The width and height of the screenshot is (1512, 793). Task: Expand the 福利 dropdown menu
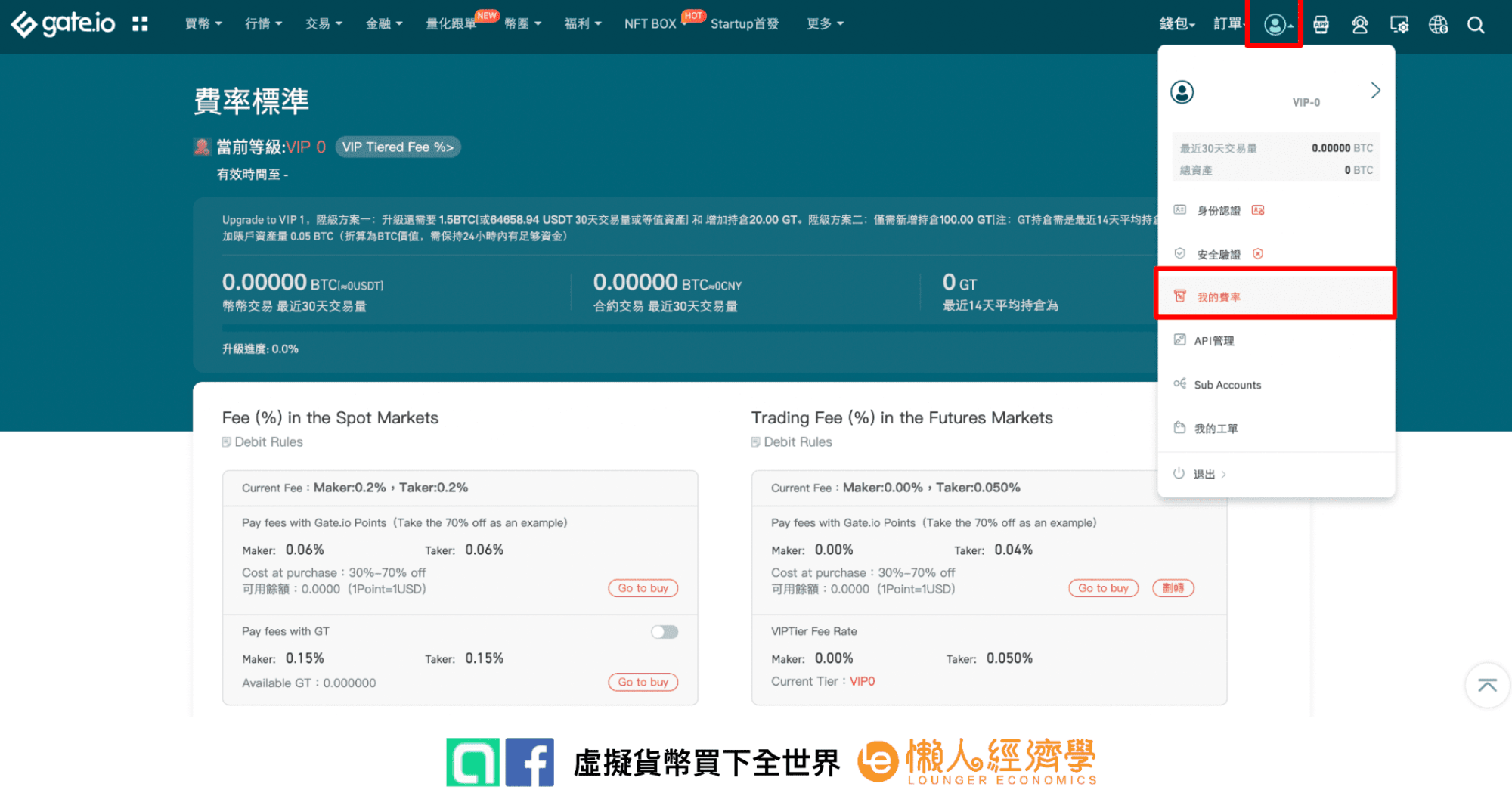(x=583, y=24)
